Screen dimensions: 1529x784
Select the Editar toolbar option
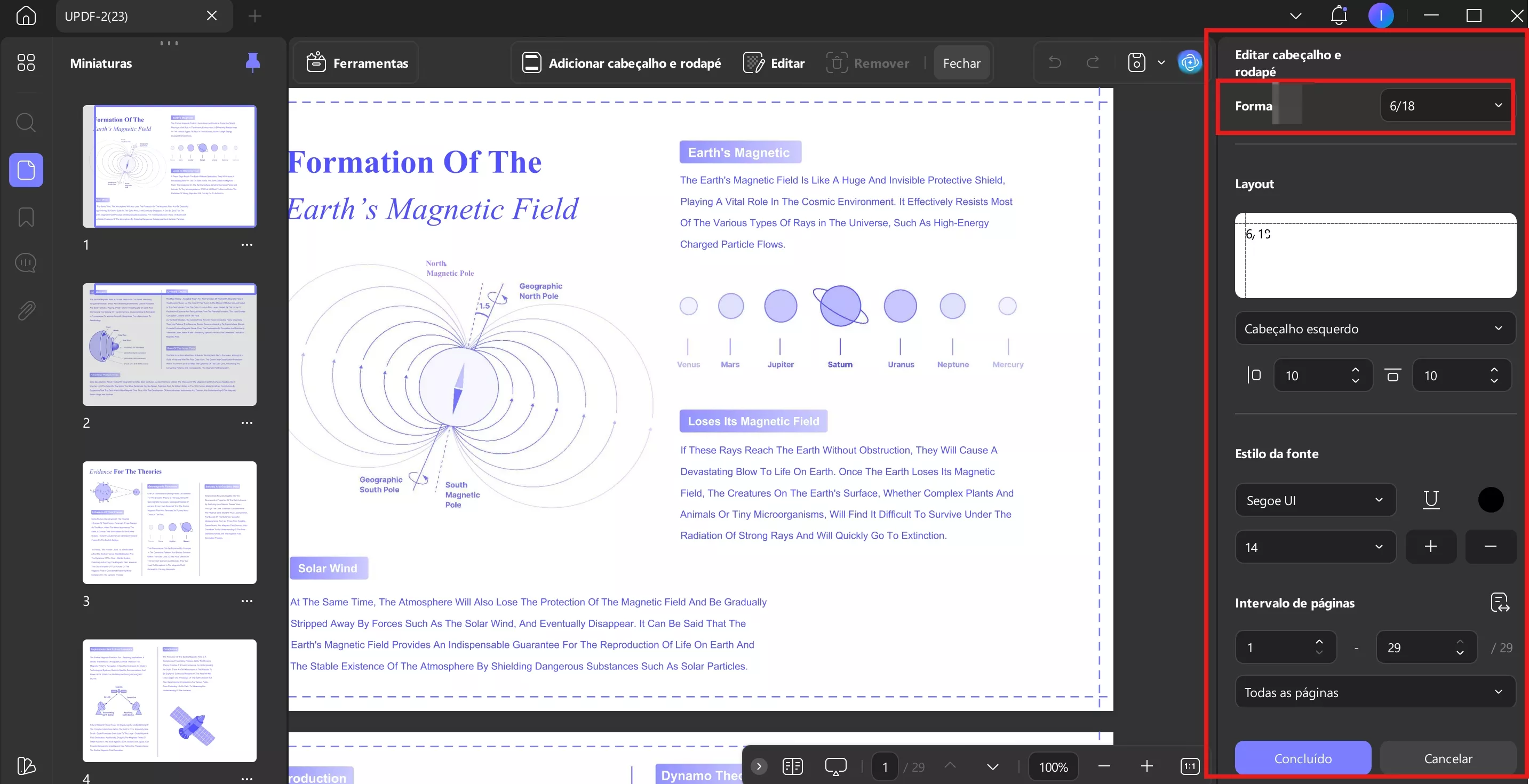tap(774, 63)
